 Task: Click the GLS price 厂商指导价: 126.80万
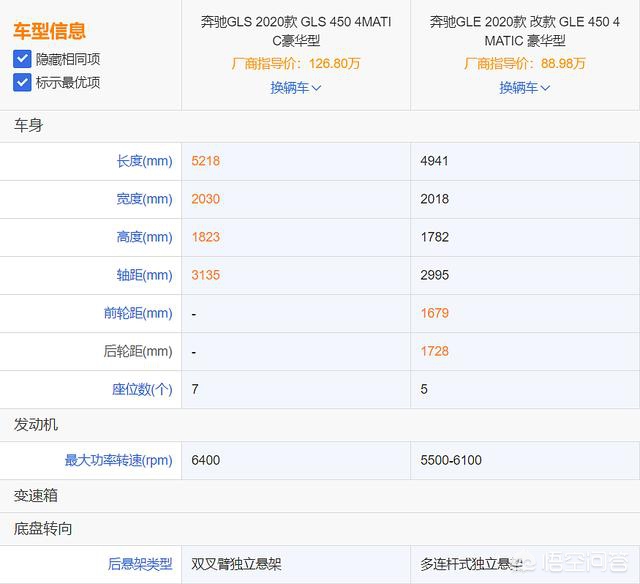(x=296, y=64)
